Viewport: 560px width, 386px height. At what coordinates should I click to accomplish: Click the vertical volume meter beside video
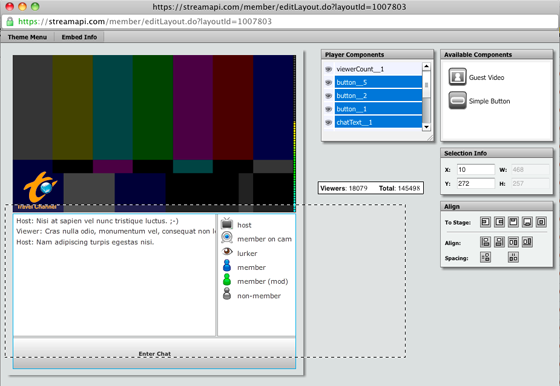pos(294,134)
